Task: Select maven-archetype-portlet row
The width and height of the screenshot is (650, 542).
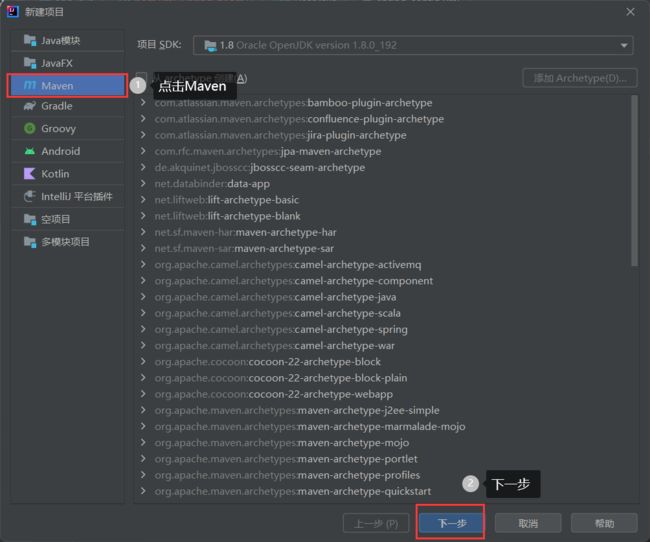Action: [x=383, y=458]
